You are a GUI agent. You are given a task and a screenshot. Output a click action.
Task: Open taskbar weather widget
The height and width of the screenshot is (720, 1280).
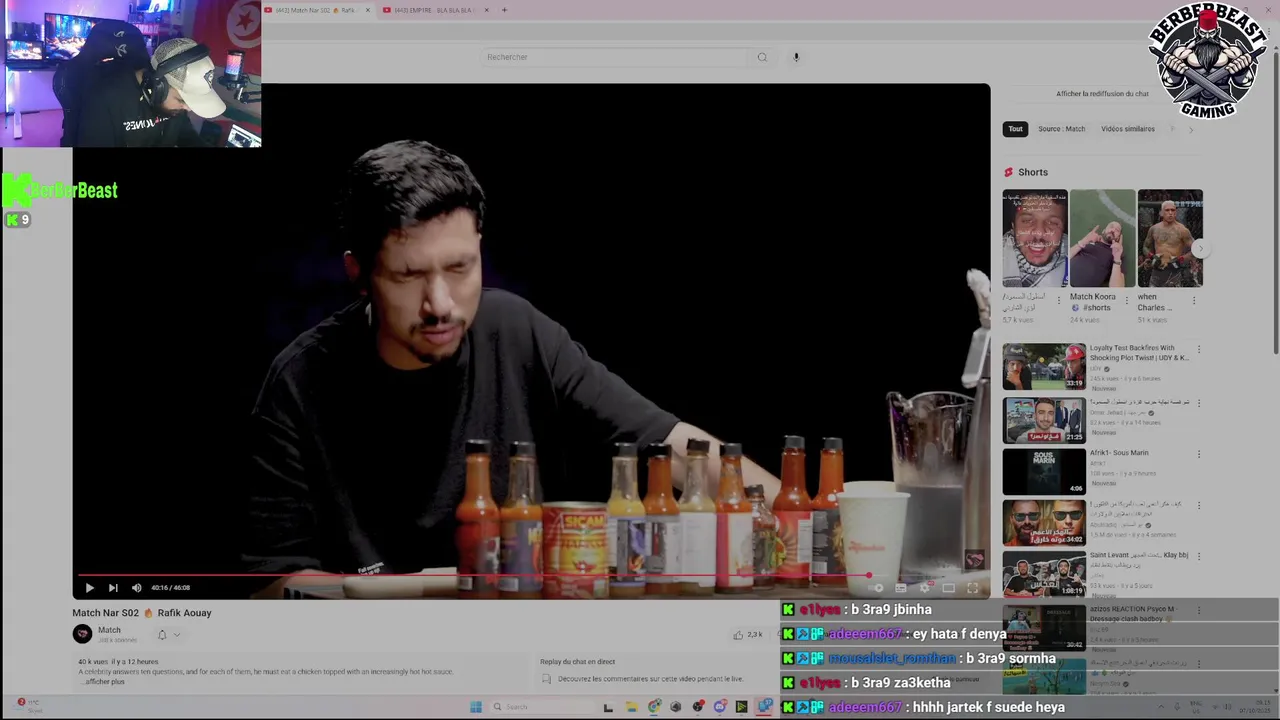point(28,705)
